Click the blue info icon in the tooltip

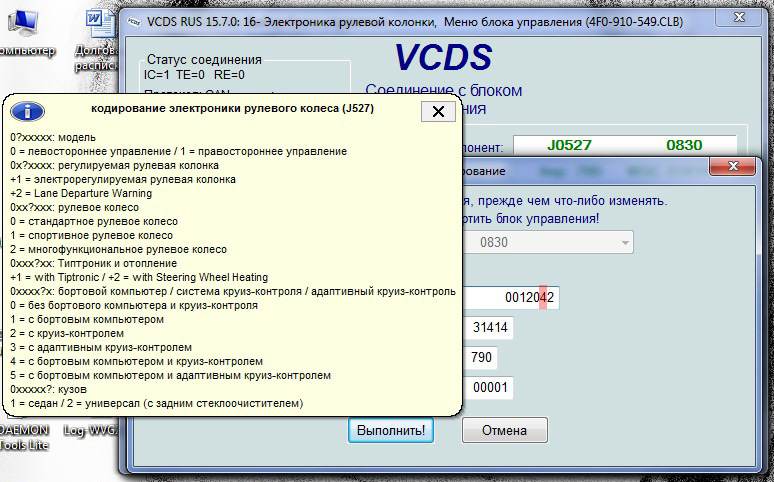(28, 112)
